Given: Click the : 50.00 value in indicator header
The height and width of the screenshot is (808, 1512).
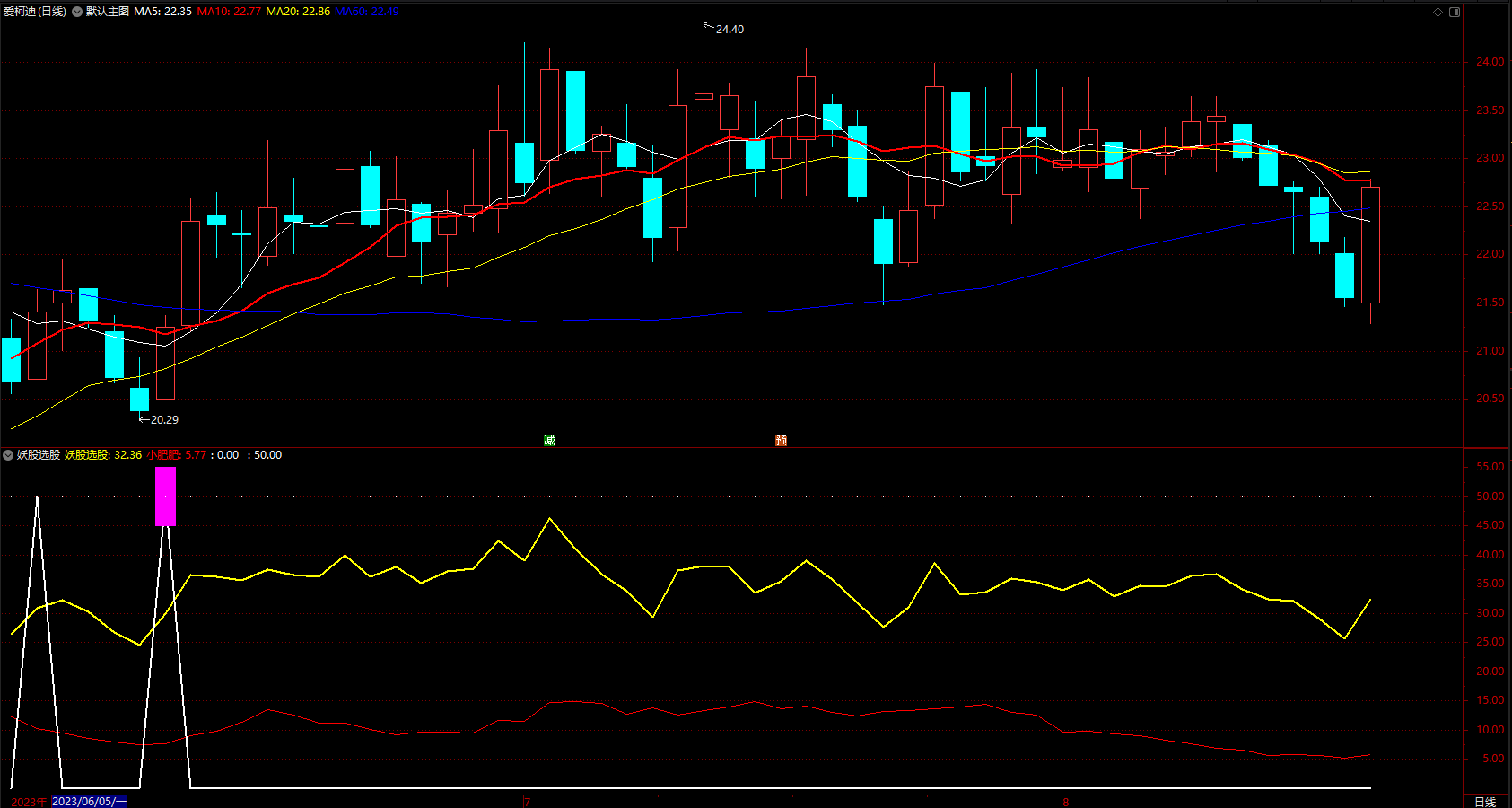Looking at the screenshot, I should [264, 455].
